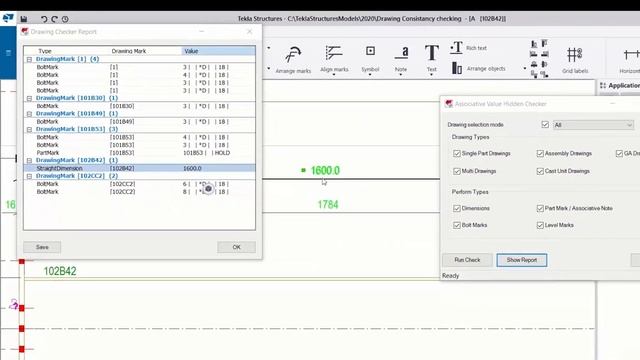
Task: Click OK in Drawing Checker Report
Action: point(236,247)
